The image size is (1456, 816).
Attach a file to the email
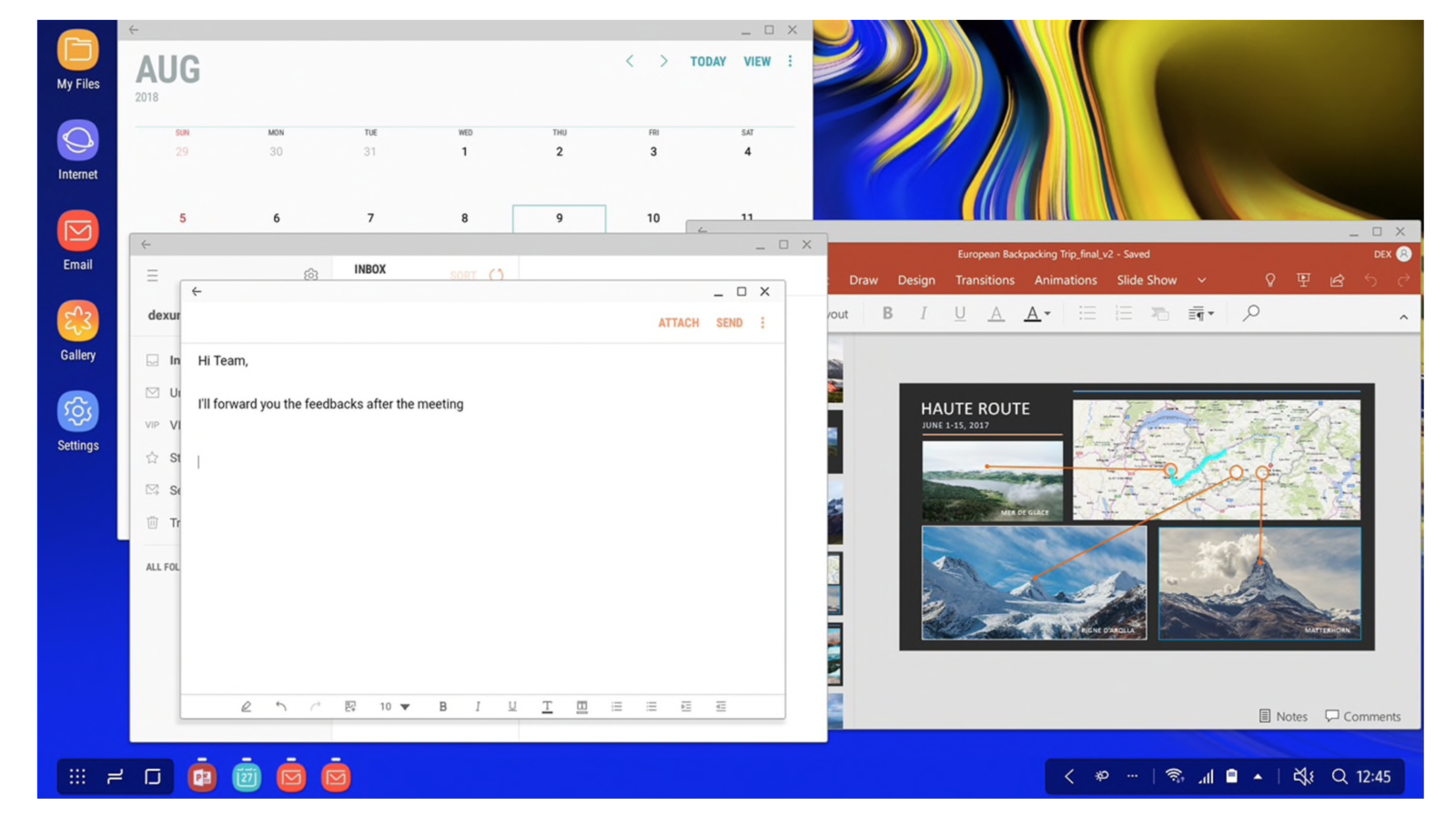click(678, 323)
